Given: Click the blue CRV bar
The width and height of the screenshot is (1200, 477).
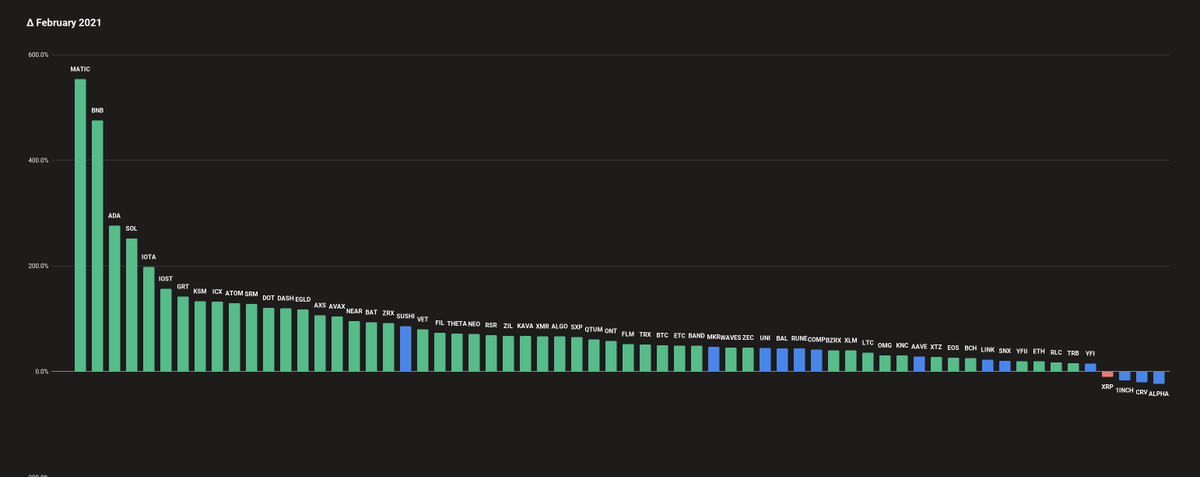Looking at the screenshot, I should [x=1141, y=377].
